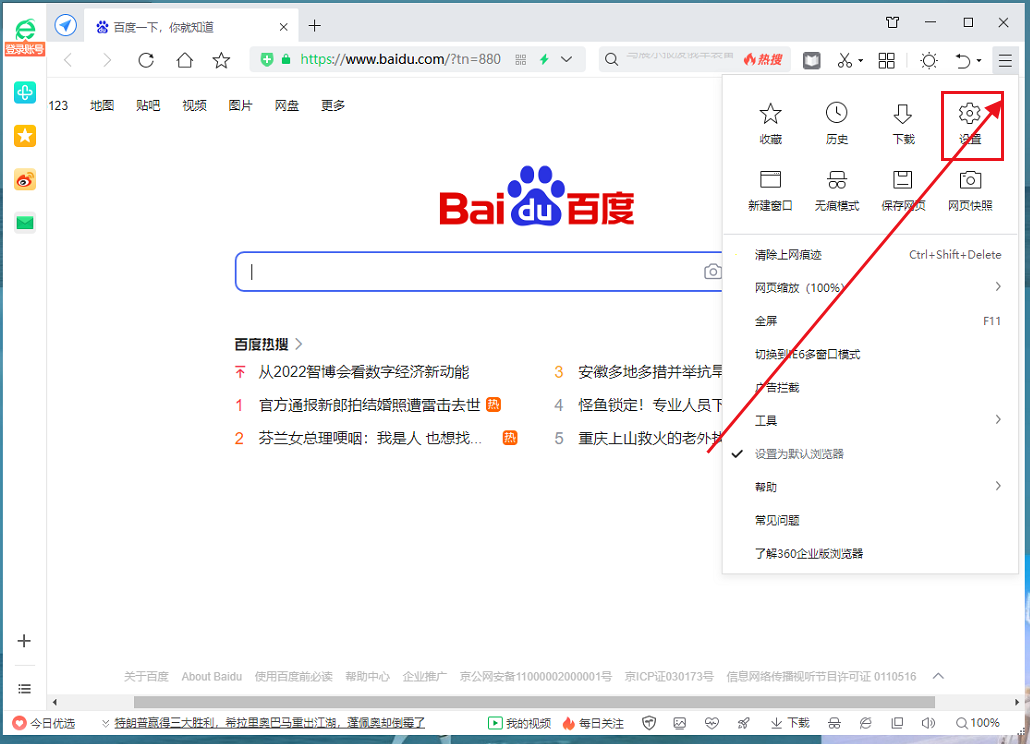
Task: Open the undo dropdown arrow
Action: 979,61
